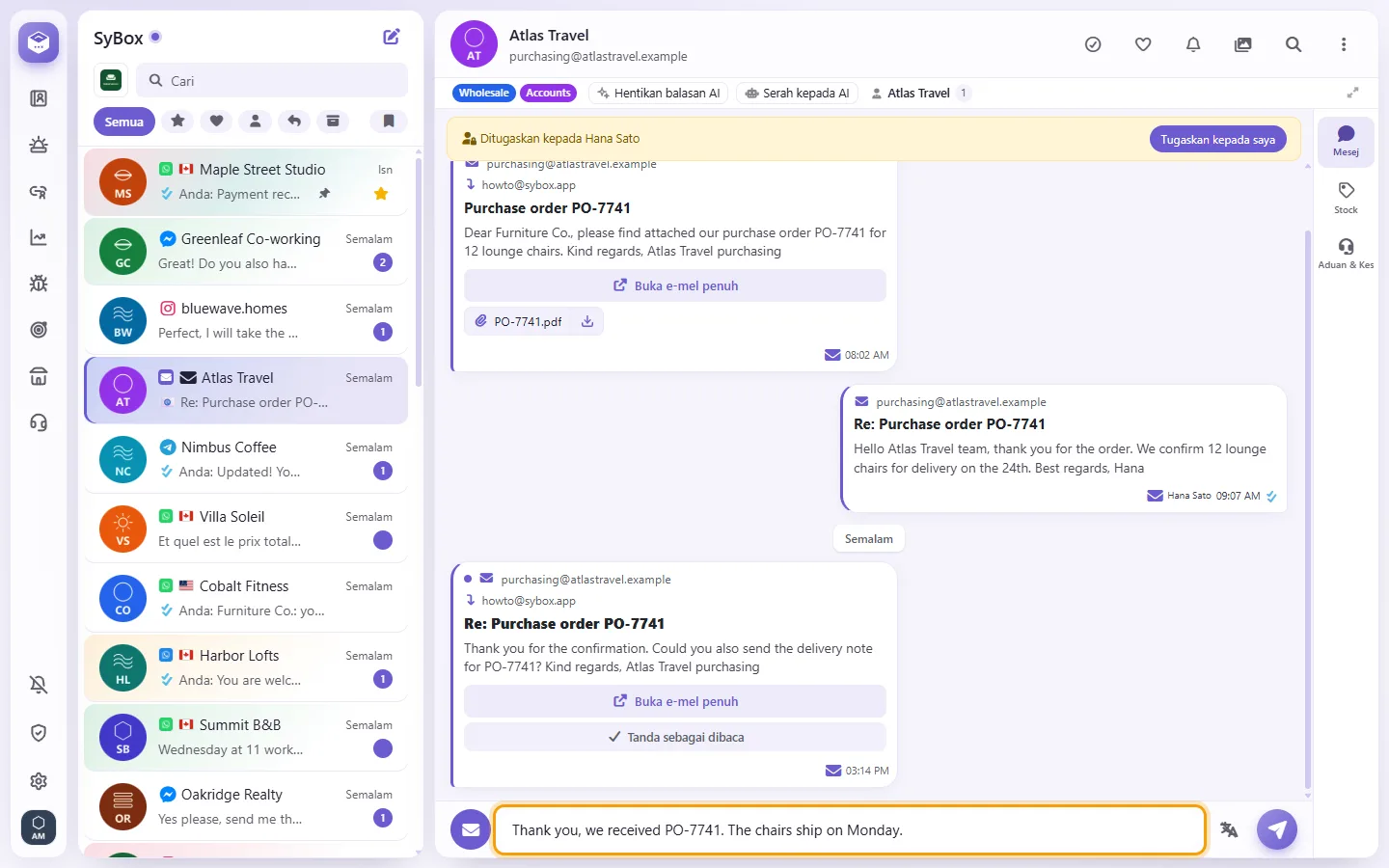
Task: Send the message with paper plane button
Action: pos(1277,829)
